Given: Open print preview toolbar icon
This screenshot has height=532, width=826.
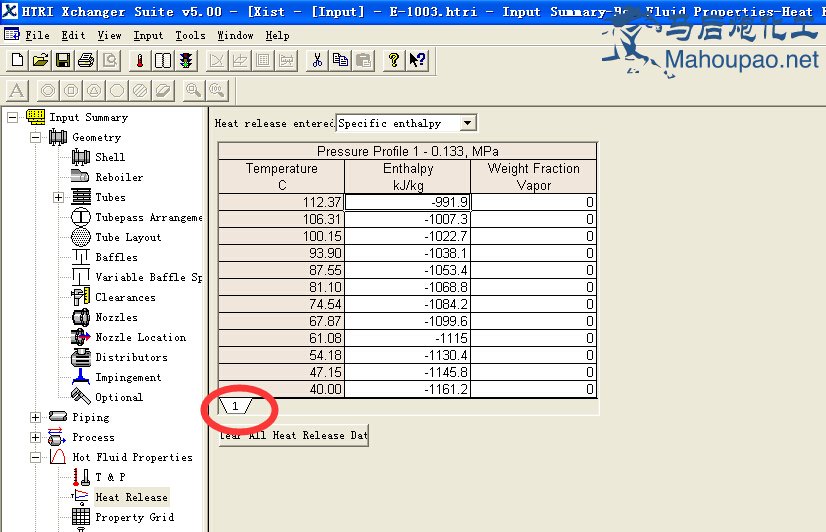Looking at the screenshot, I should coord(110,61).
